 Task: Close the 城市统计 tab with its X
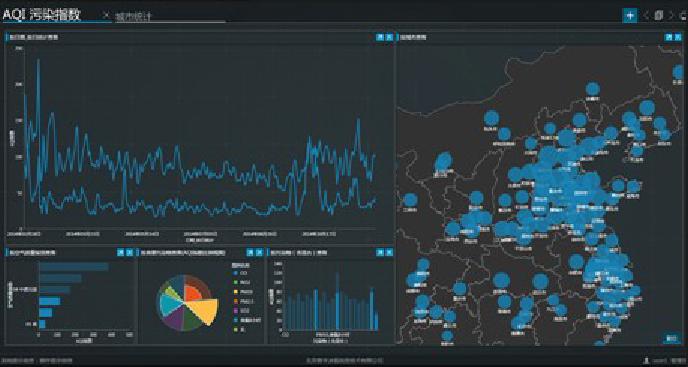pyautogui.click(x=106, y=15)
